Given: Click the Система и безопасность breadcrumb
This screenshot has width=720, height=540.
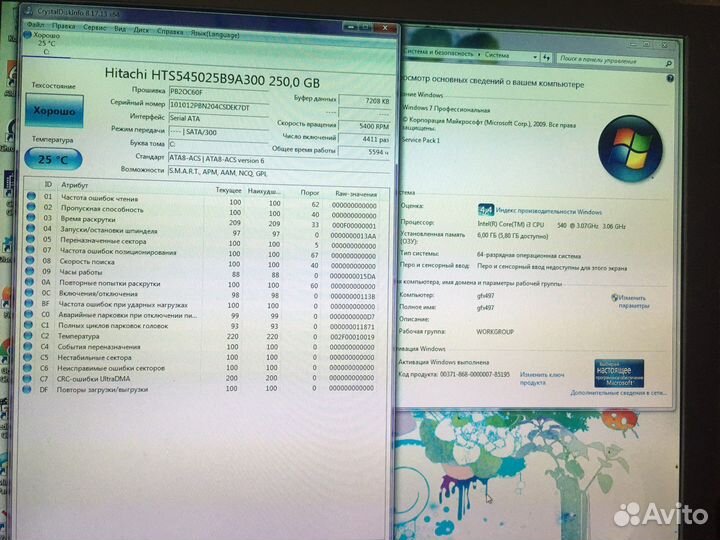Looking at the screenshot, I should point(439,53).
